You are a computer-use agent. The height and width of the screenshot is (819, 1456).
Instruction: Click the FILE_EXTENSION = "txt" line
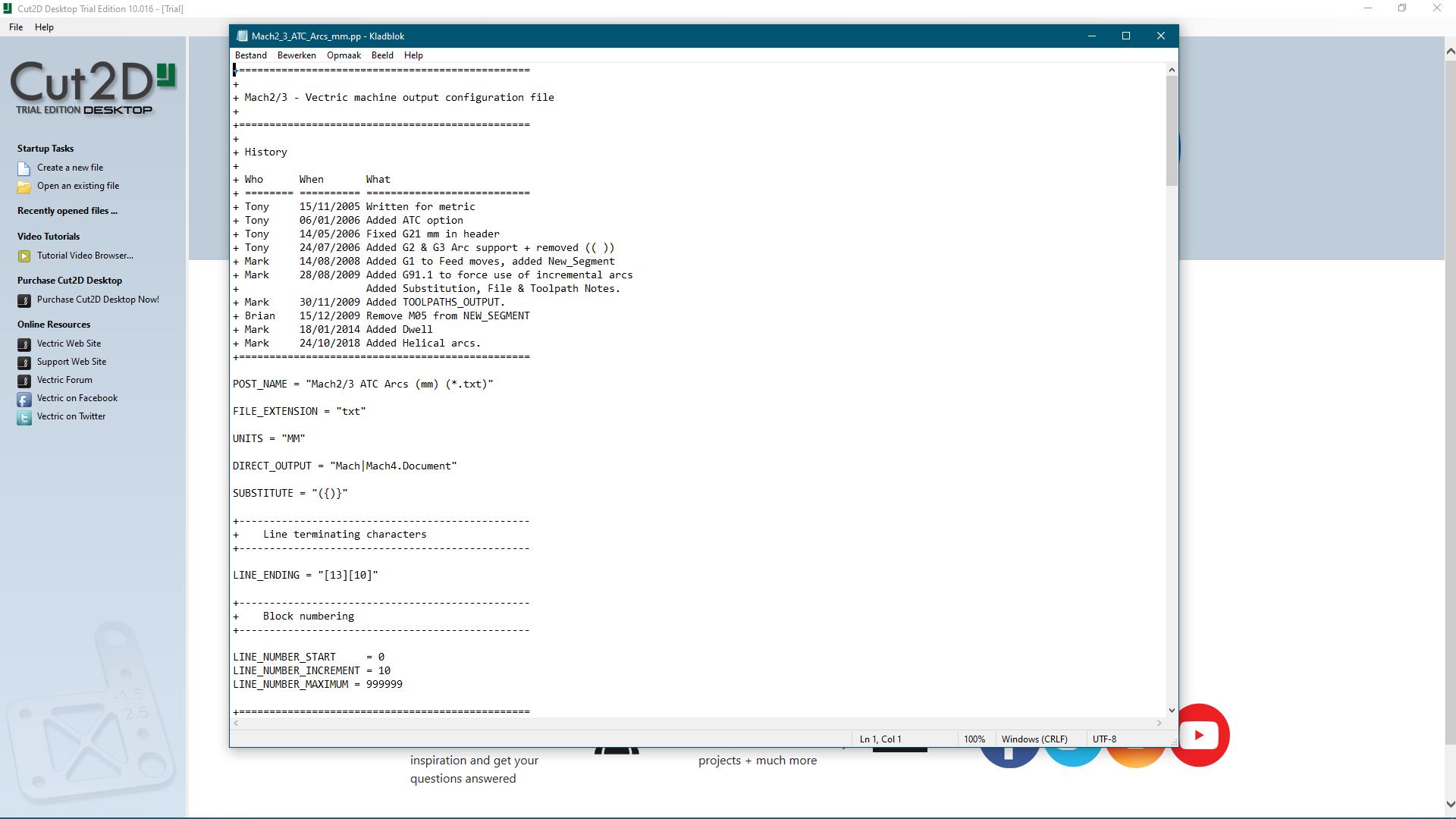pos(300,411)
